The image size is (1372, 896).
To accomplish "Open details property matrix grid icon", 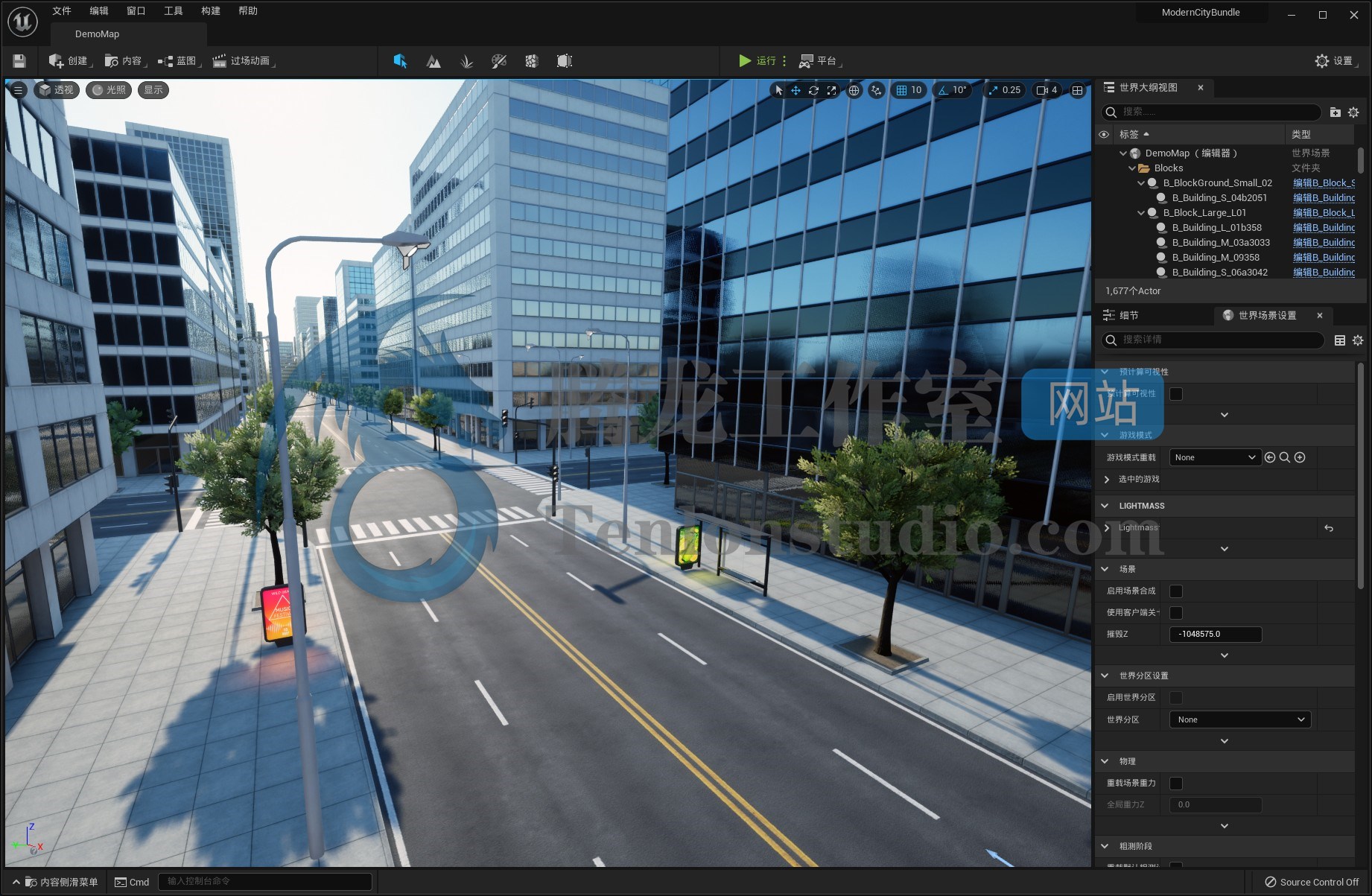I will pos(1339,340).
